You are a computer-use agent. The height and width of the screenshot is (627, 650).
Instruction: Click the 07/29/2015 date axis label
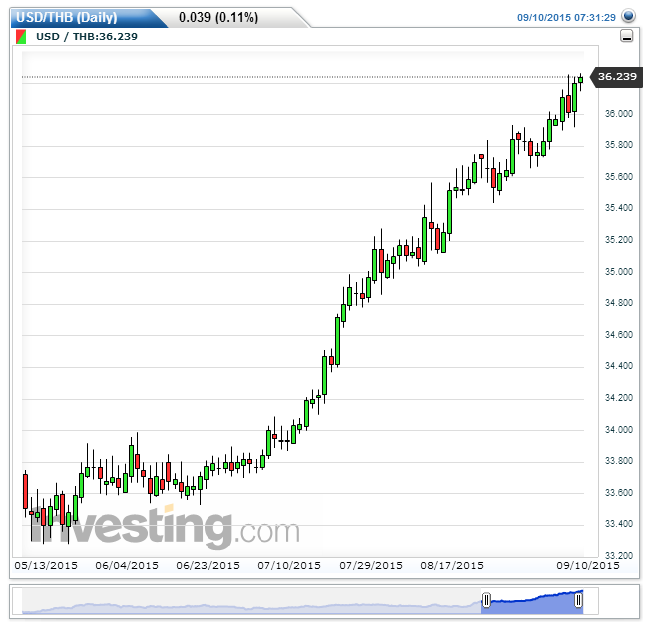[371, 565]
